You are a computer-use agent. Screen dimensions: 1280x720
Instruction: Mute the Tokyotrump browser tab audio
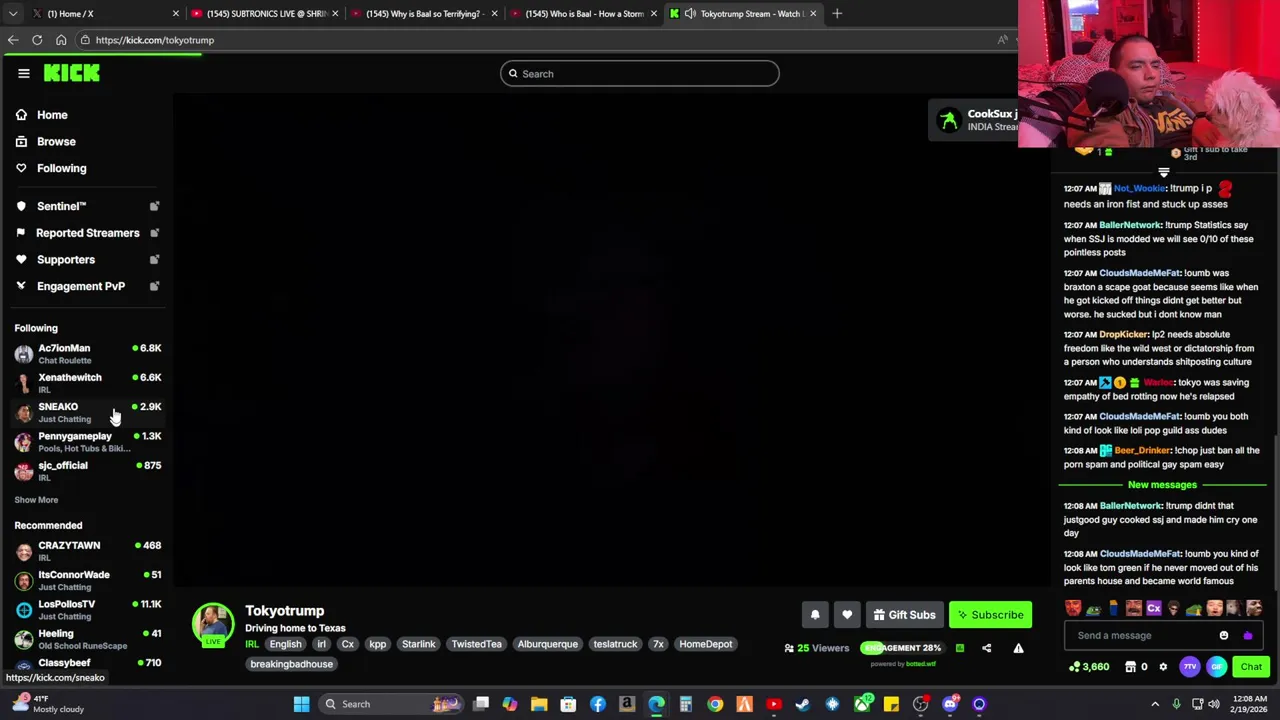690,14
